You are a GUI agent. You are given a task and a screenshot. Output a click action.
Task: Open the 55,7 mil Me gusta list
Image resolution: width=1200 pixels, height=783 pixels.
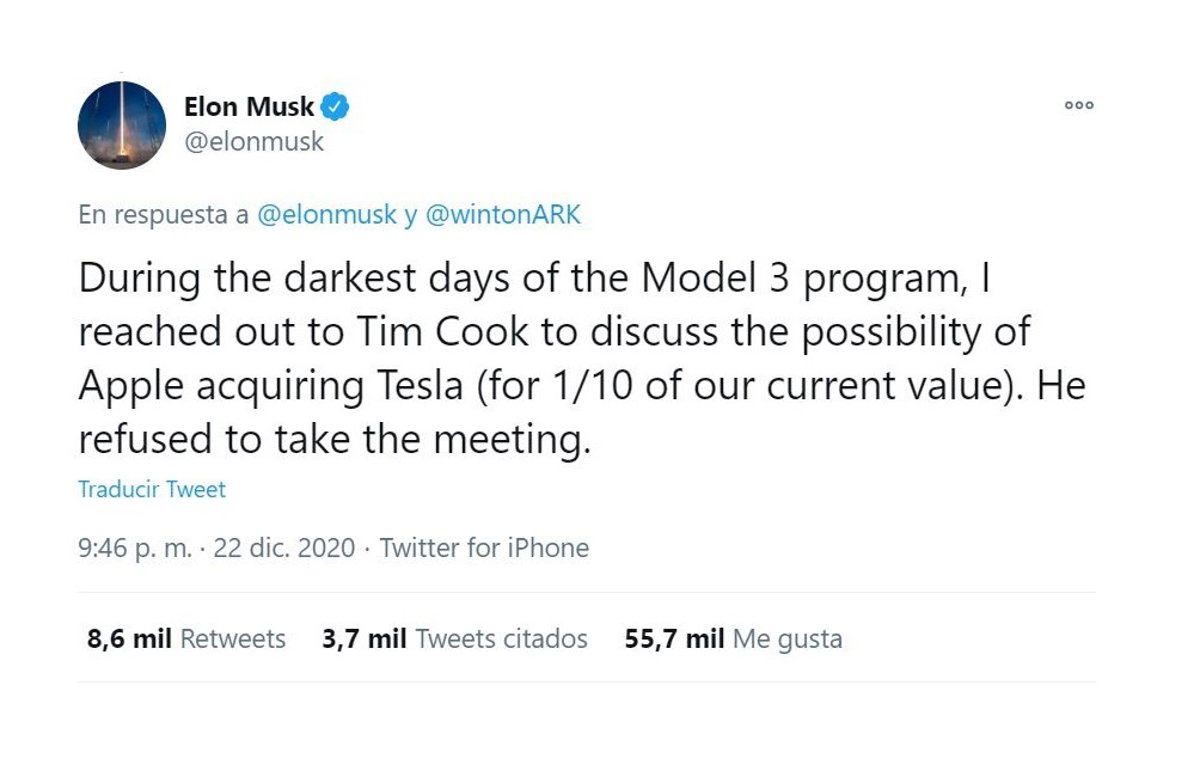(733, 639)
